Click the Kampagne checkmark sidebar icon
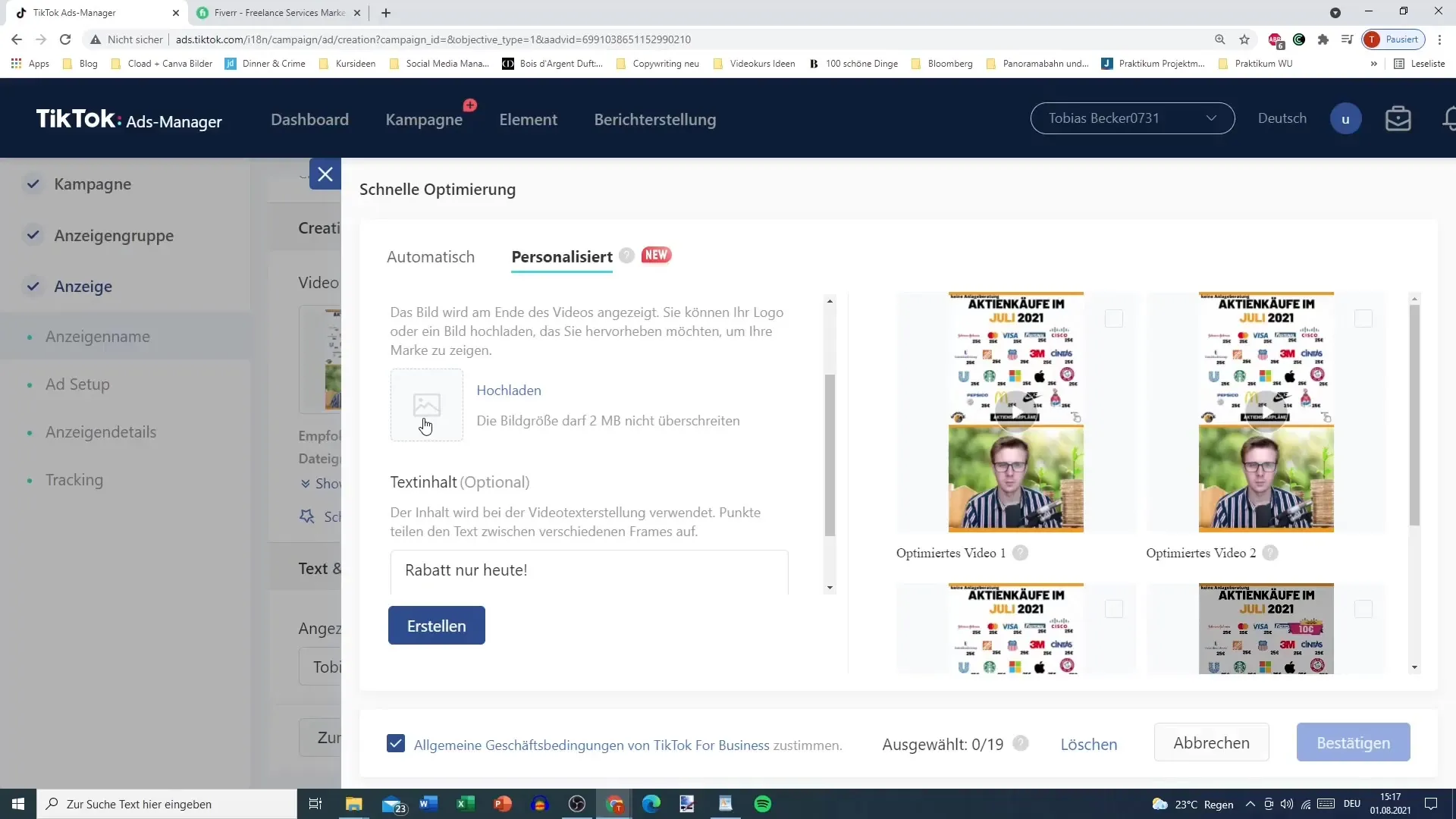Viewport: 1456px width, 819px height. click(33, 183)
